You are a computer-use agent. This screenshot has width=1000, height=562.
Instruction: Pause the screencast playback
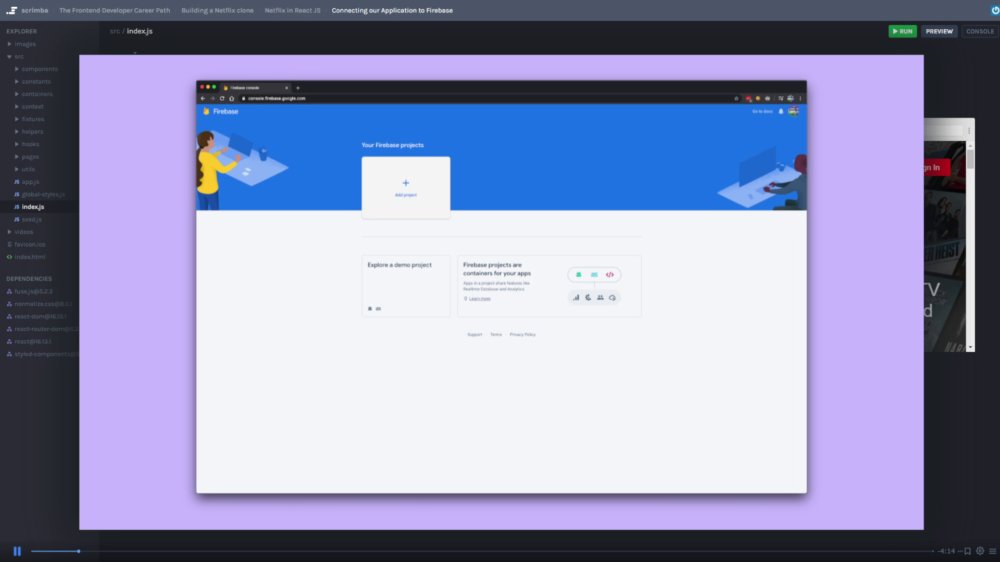click(x=17, y=551)
